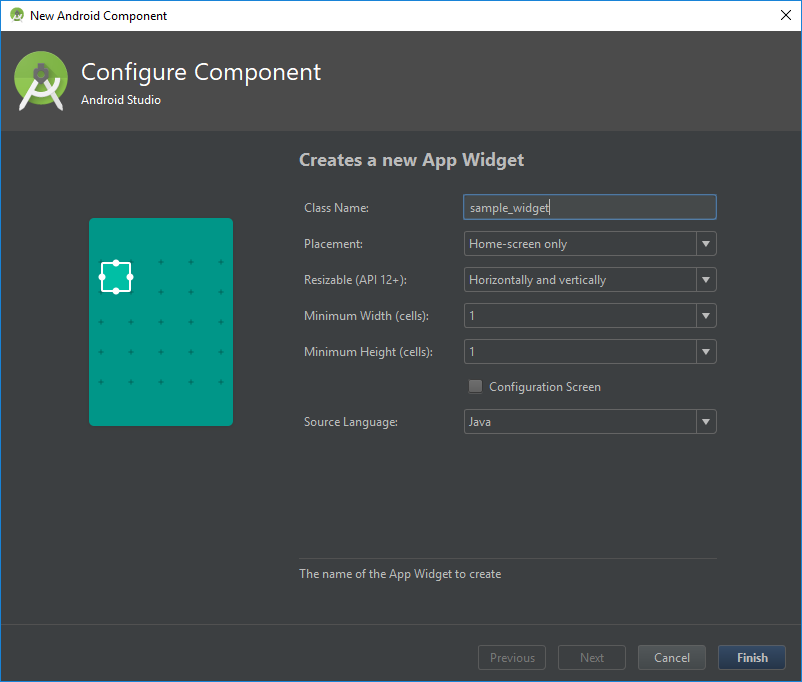Click the 'Class Name:' label

coord(336,208)
